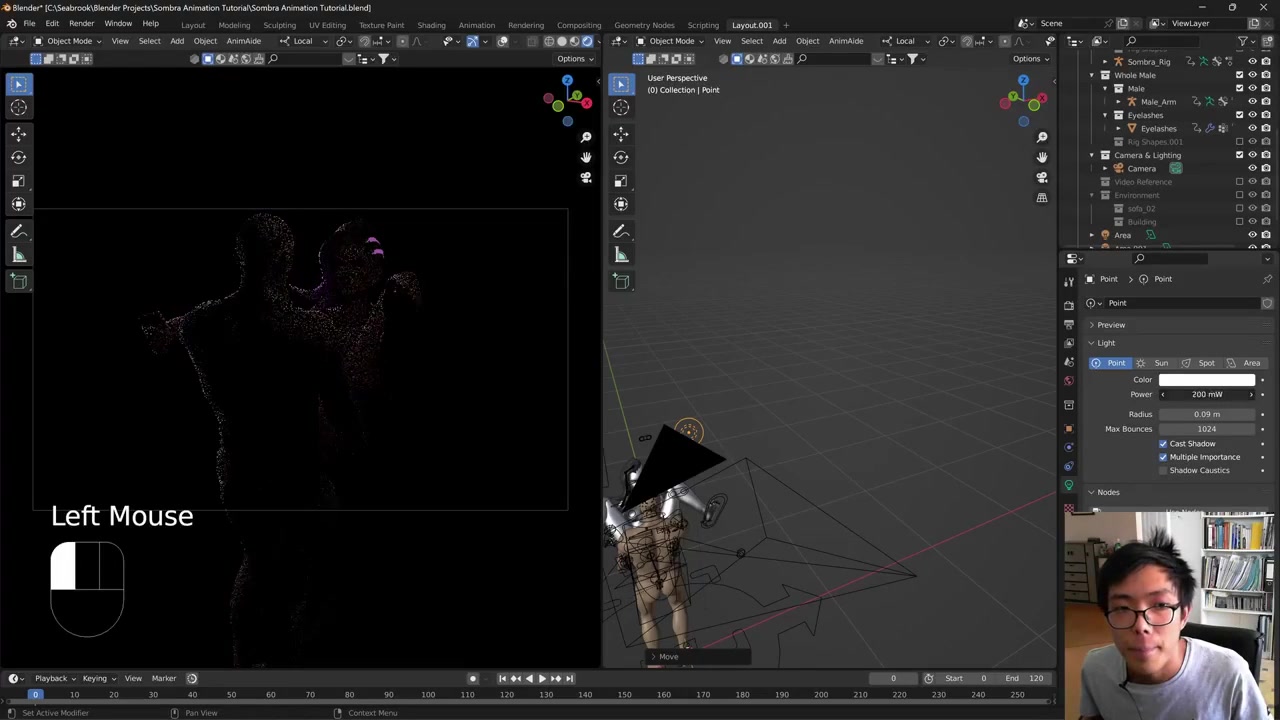Image resolution: width=1280 pixels, height=720 pixels.
Task: Click the Measure tool in left viewport
Action: (x=19, y=255)
